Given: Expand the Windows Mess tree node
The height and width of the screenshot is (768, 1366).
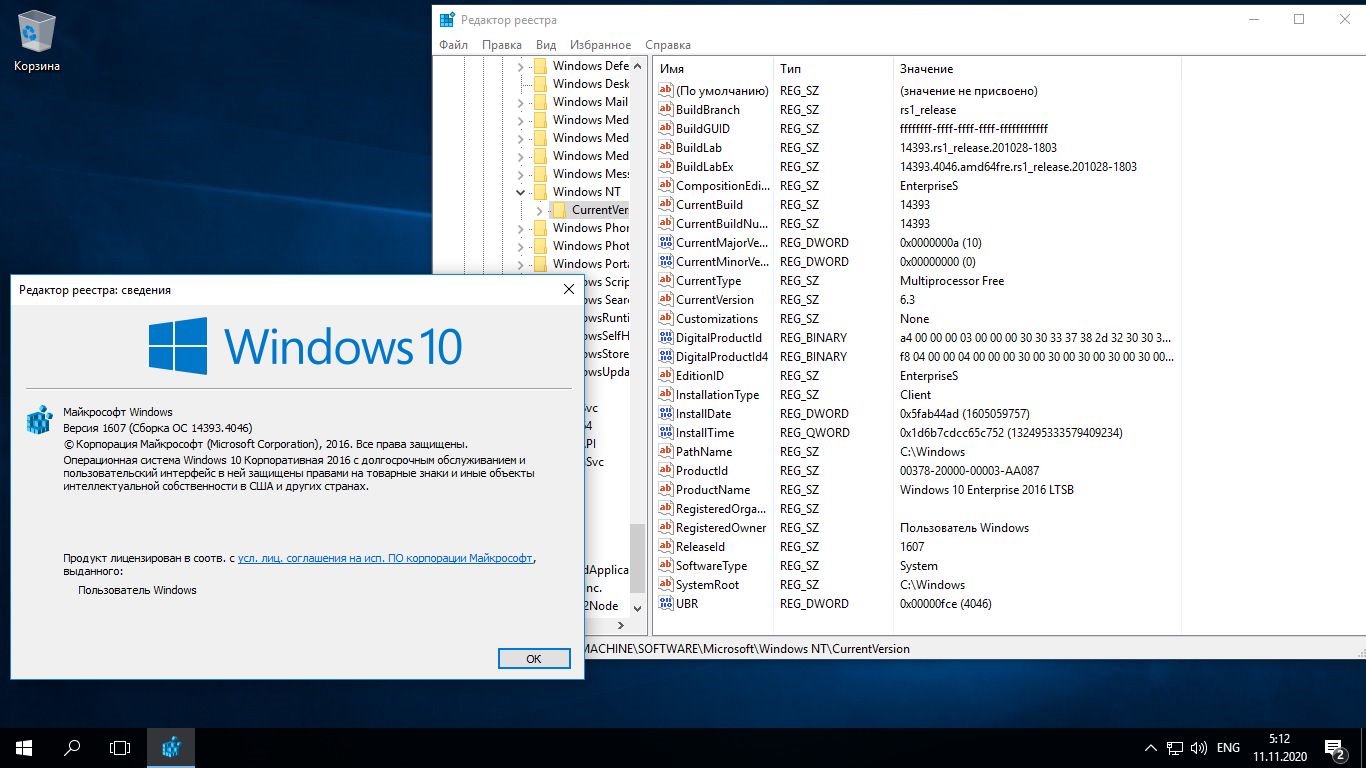Looking at the screenshot, I should coord(520,174).
